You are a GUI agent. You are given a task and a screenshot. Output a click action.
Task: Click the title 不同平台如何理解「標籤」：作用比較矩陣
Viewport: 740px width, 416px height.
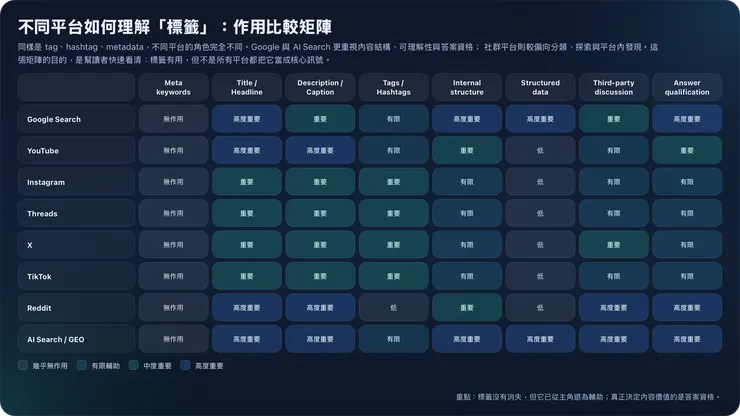(175, 27)
